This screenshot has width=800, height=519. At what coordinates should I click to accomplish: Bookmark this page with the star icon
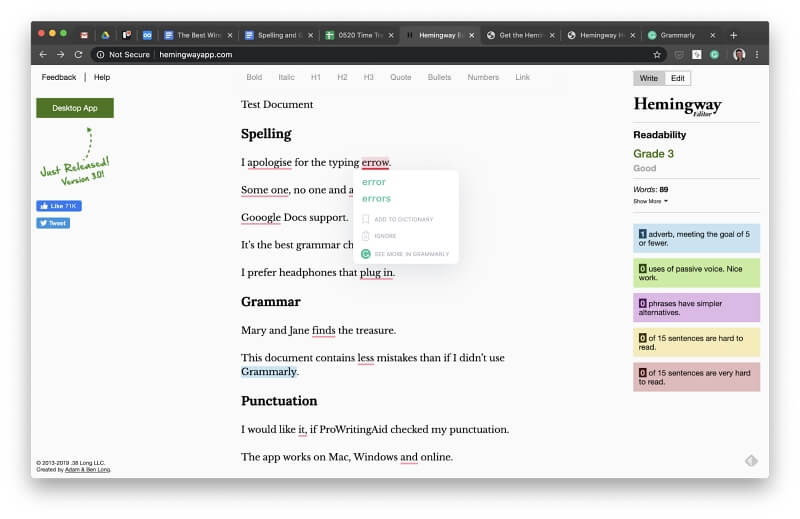coord(657,54)
